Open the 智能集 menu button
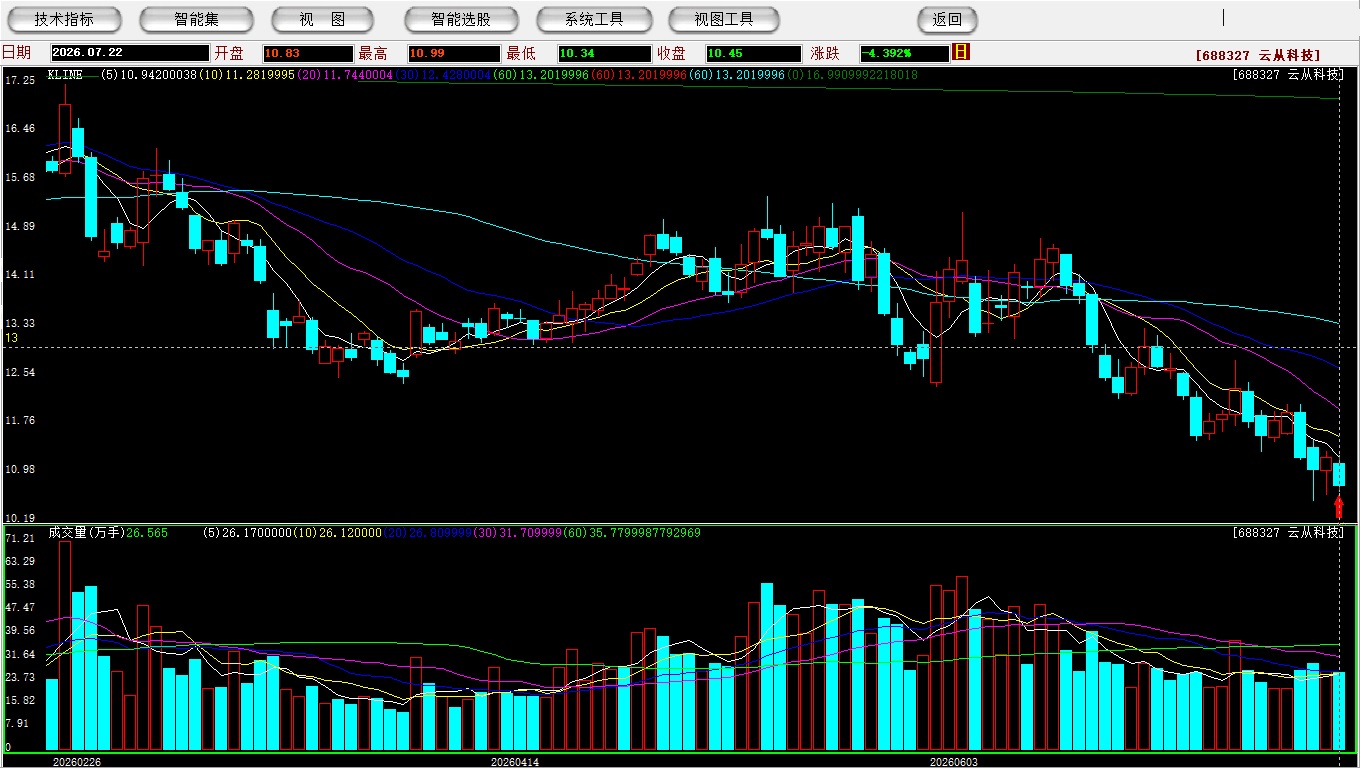Screen dimensions: 1360x768 coord(196,19)
